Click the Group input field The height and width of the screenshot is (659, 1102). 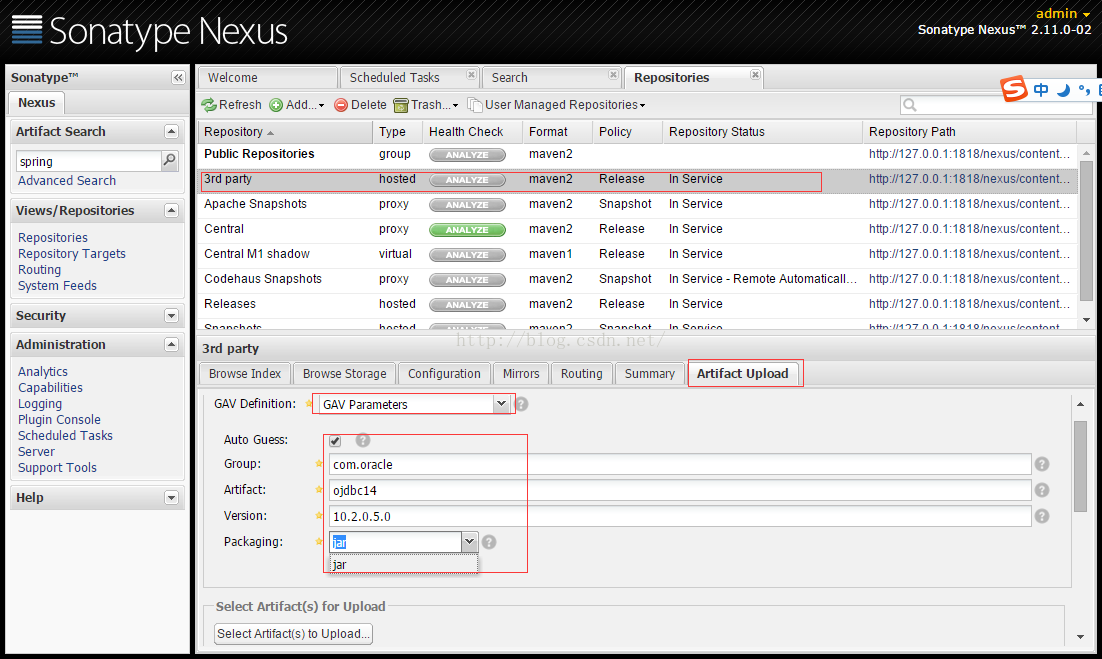click(x=680, y=464)
